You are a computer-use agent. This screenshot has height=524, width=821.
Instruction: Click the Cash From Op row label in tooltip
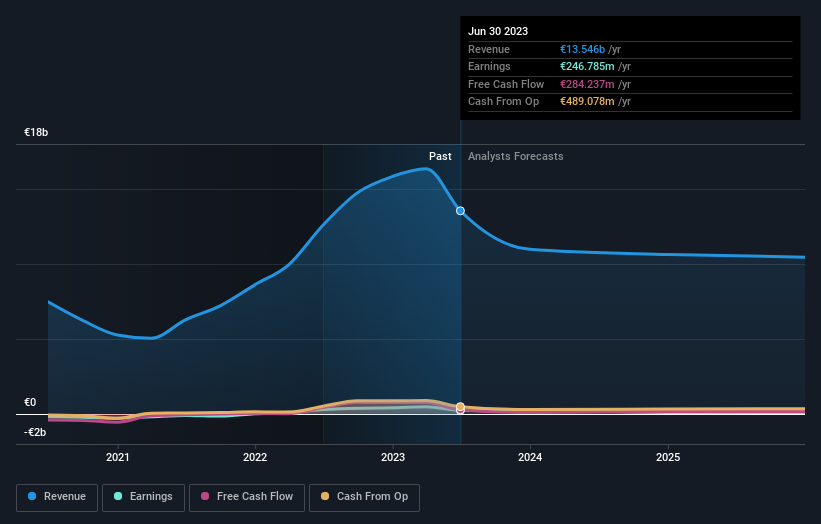[x=504, y=102]
